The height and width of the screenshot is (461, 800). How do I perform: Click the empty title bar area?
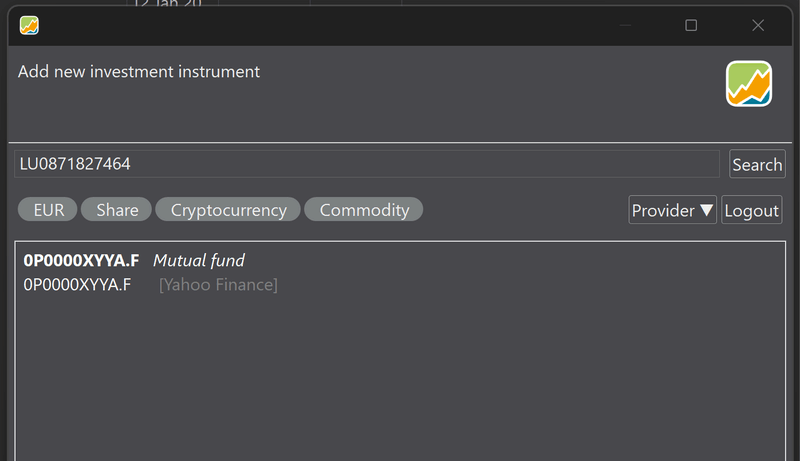point(350,26)
